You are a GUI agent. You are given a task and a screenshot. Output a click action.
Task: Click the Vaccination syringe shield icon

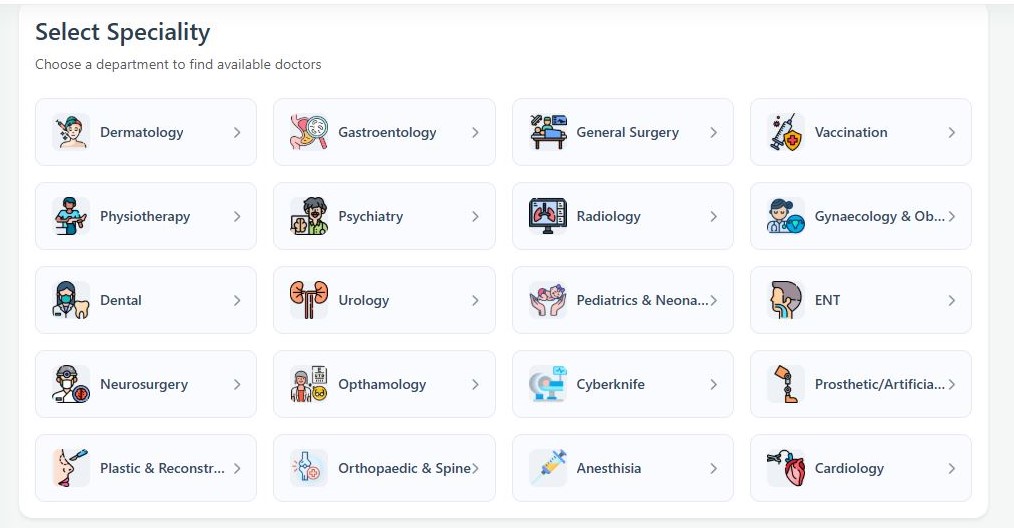(x=786, y=132)
